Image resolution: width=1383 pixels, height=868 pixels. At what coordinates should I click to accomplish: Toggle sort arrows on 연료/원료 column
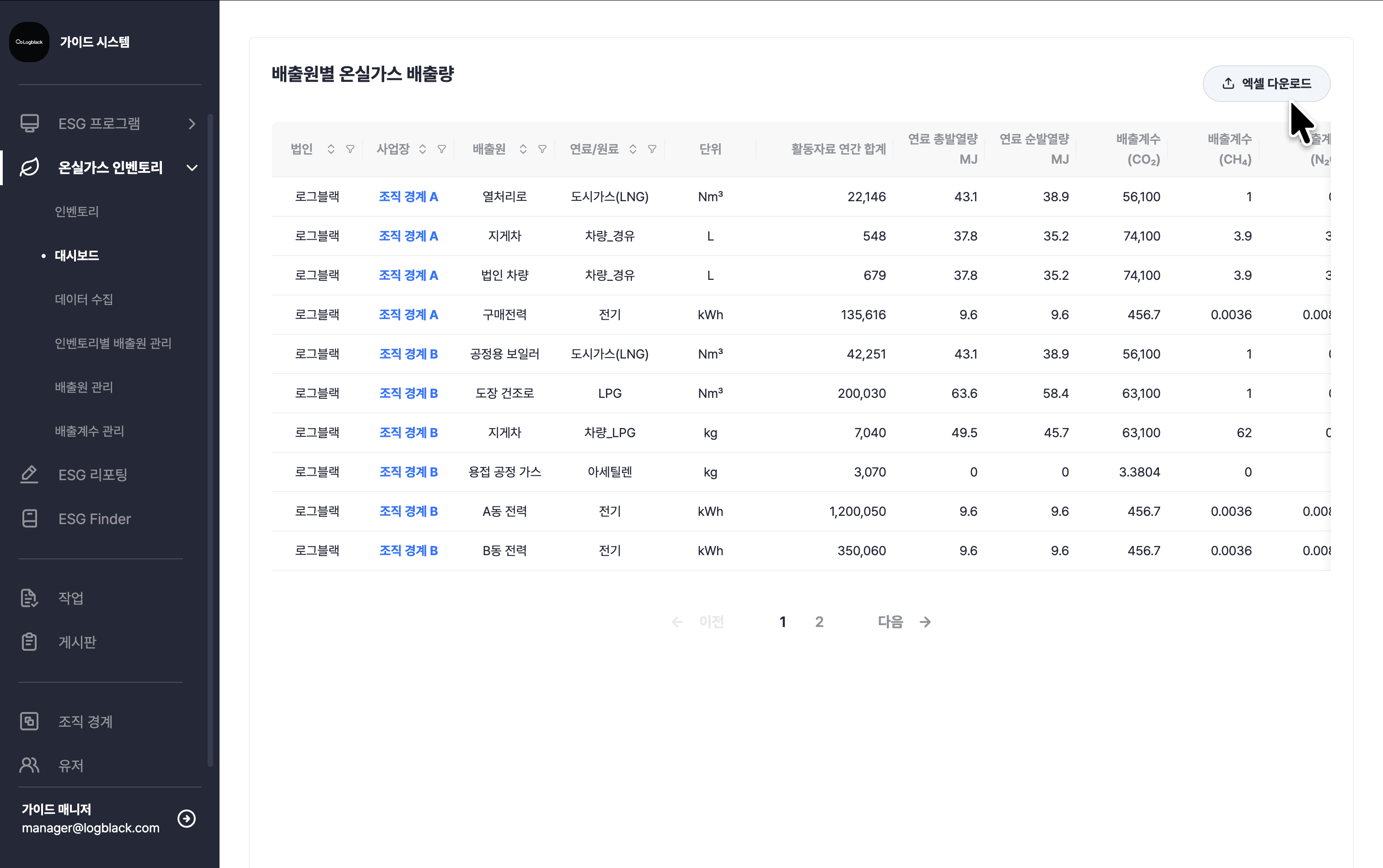633,149
